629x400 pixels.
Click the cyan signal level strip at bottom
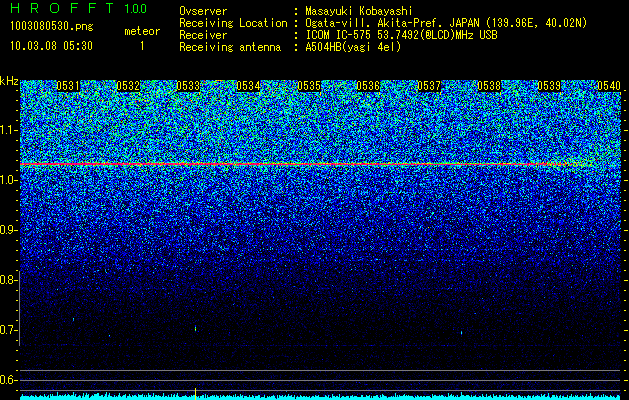(320, 397)
